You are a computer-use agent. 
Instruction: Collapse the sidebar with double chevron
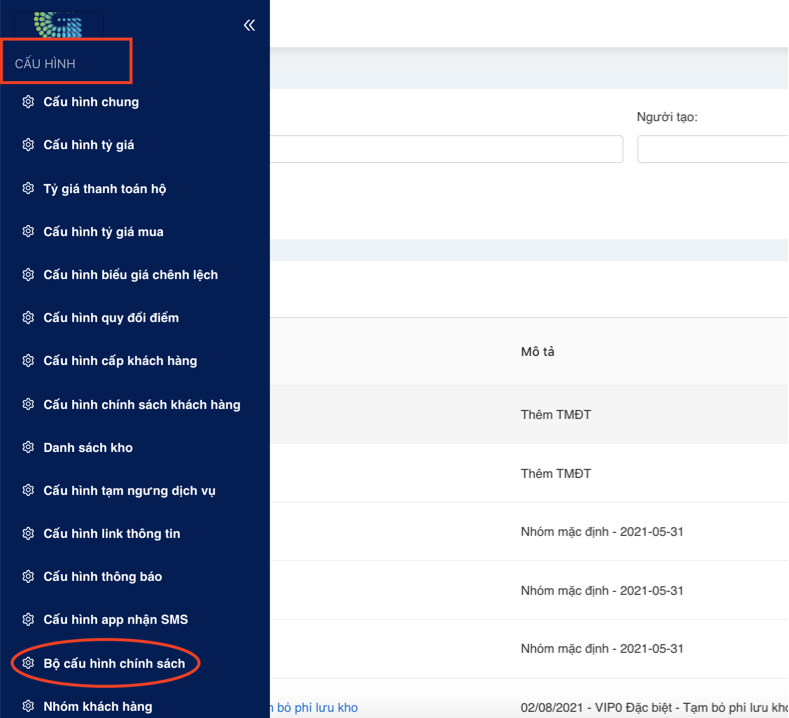point(249,25)
